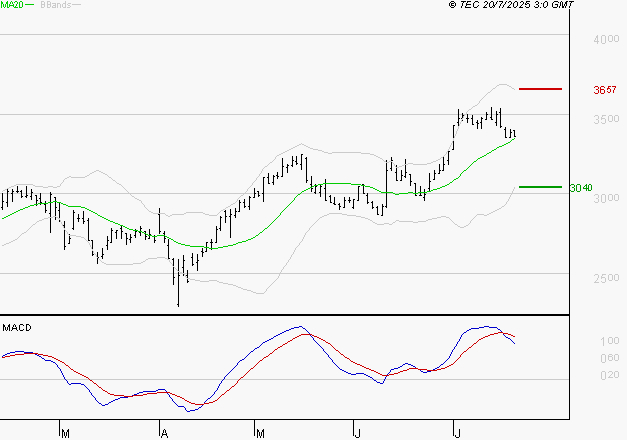Click the green 3040 support value
Image resolution: width=627 pixels, height=440 pixels.
pos(581,188)
